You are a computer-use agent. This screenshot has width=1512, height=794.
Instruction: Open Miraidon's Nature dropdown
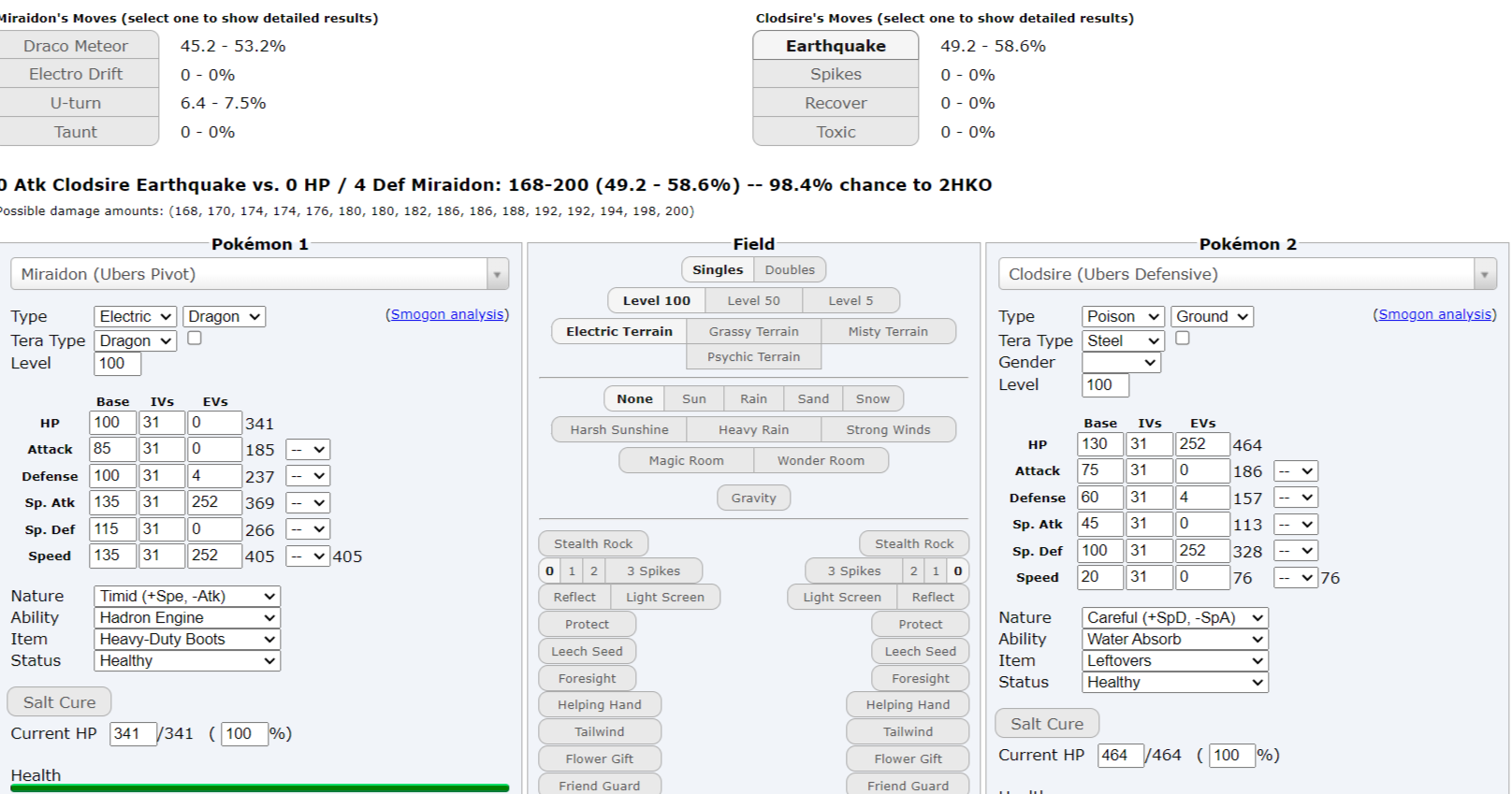pyautogui.click(x=187, y=596)
